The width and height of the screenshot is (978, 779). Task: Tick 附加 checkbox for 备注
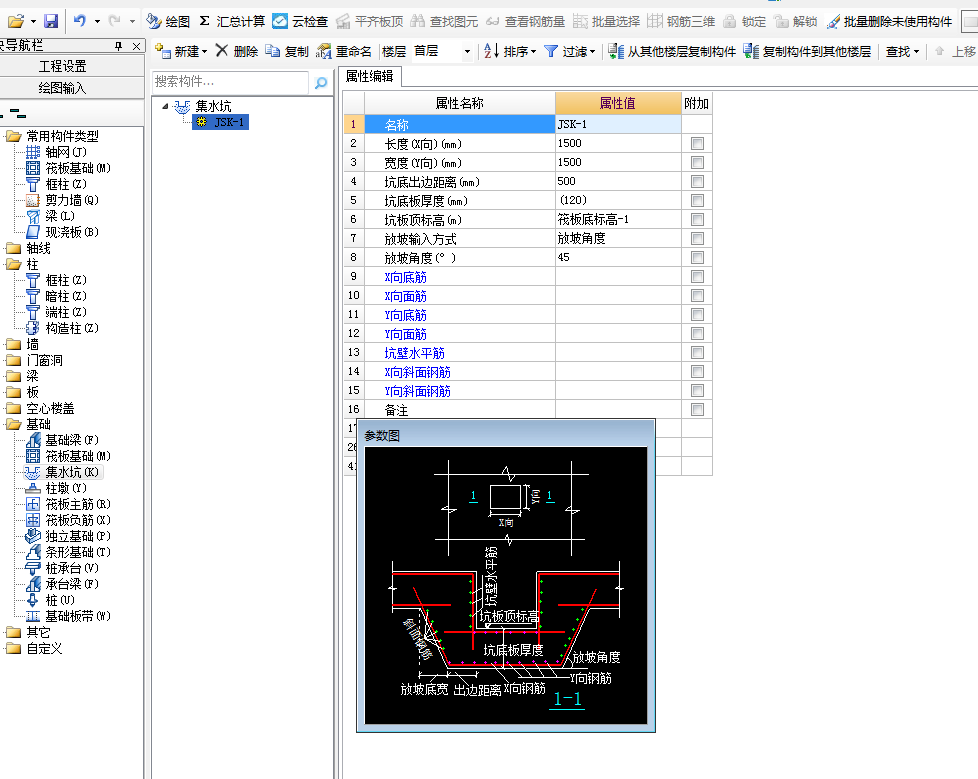(x=697, y=410)
